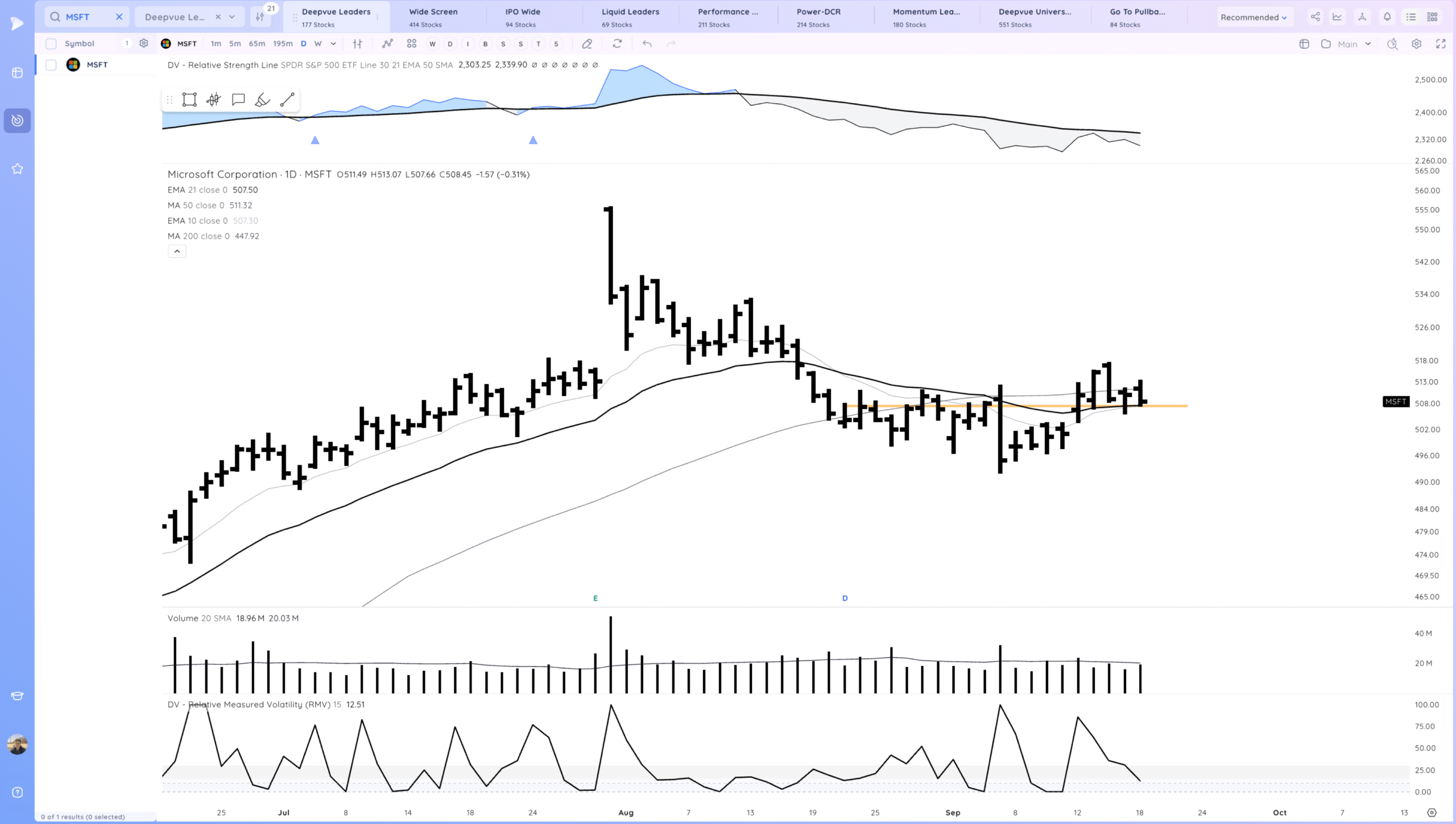The image size is (1456, 824).
Task: Open the bar chart style icon
Action: [357, 44]
